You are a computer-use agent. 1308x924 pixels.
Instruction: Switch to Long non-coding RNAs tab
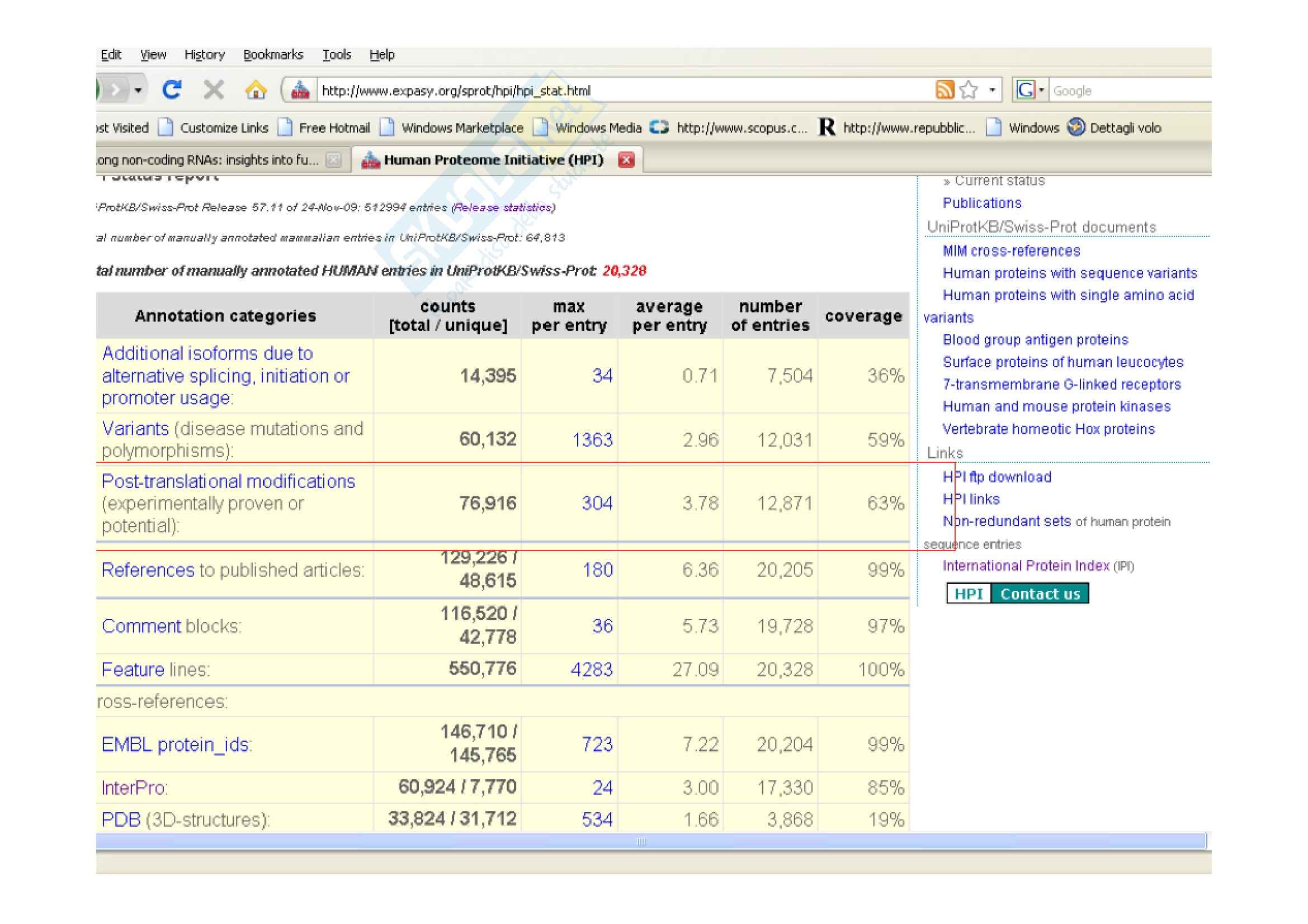point(208,160)
